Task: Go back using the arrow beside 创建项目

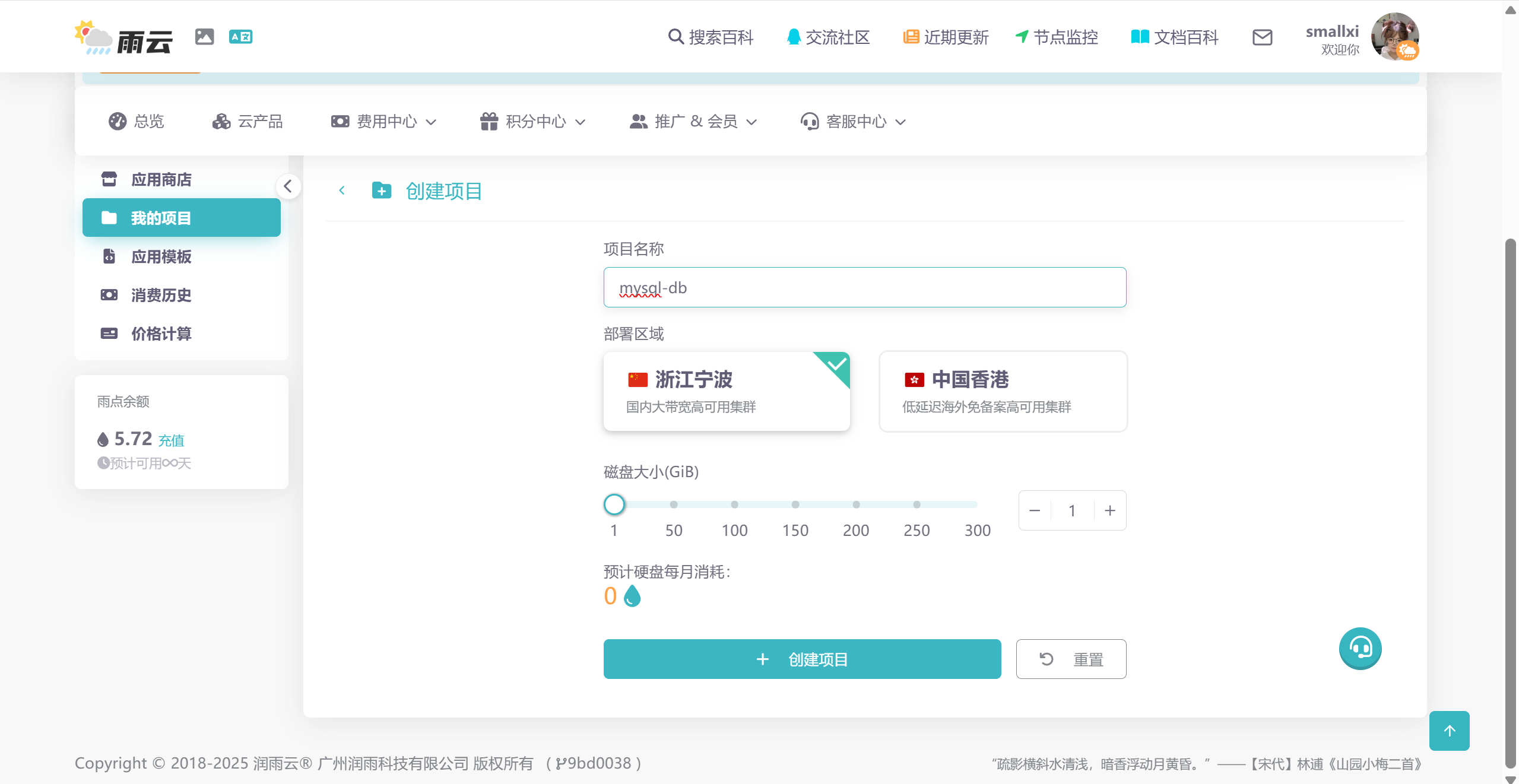Action: tap(342, 191)
